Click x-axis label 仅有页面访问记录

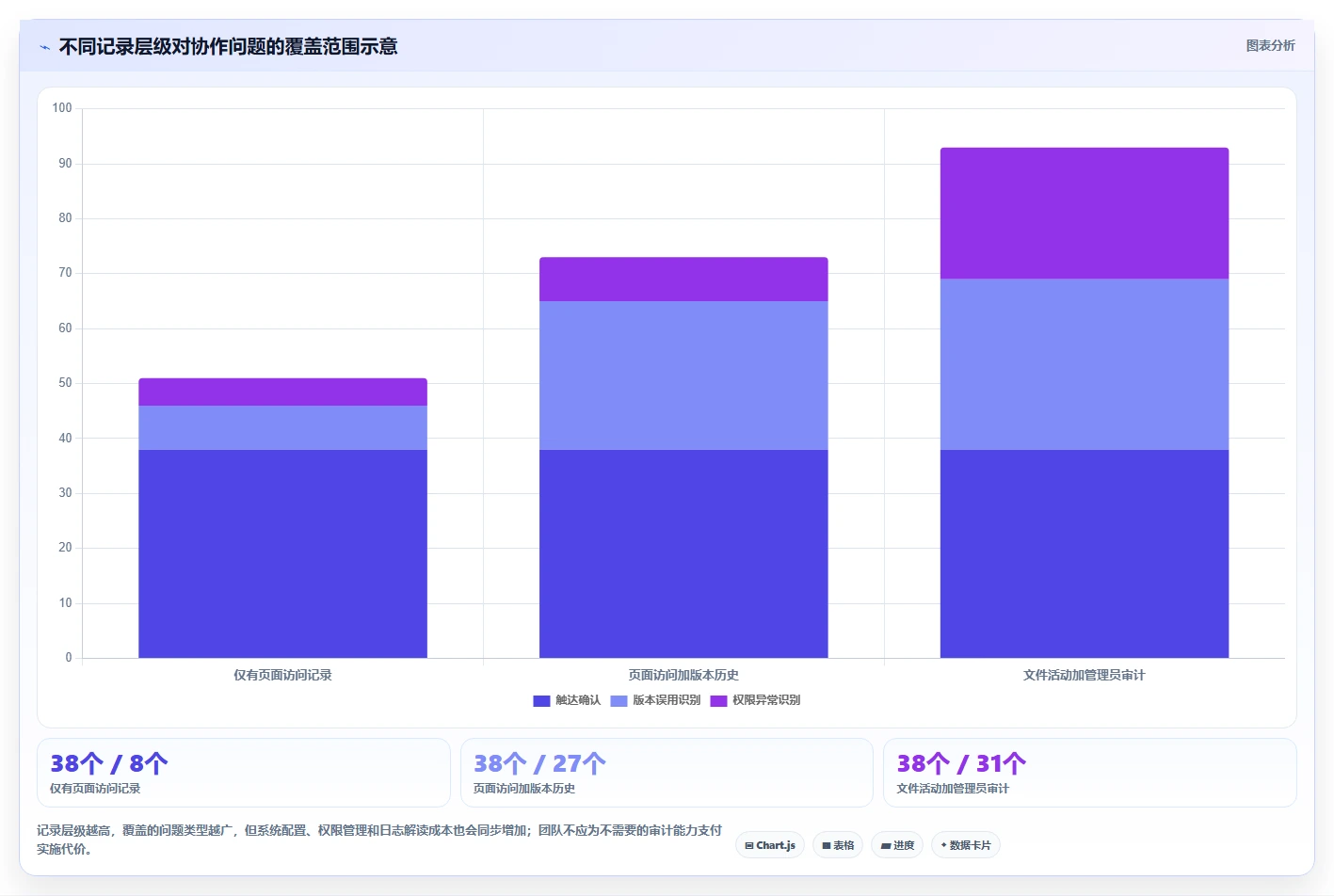click(x=282, y=675)
